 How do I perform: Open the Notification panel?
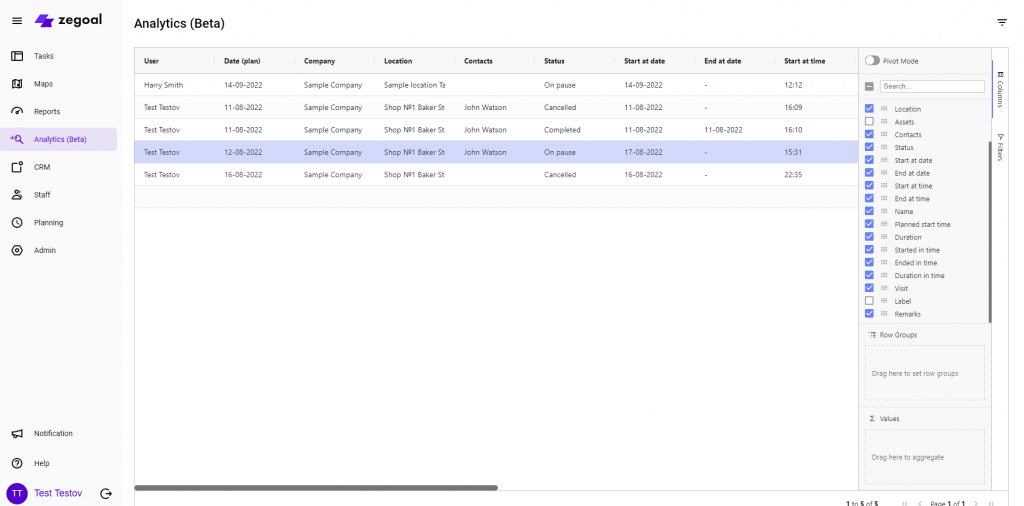pyautogui.click(x=53, y=434)
